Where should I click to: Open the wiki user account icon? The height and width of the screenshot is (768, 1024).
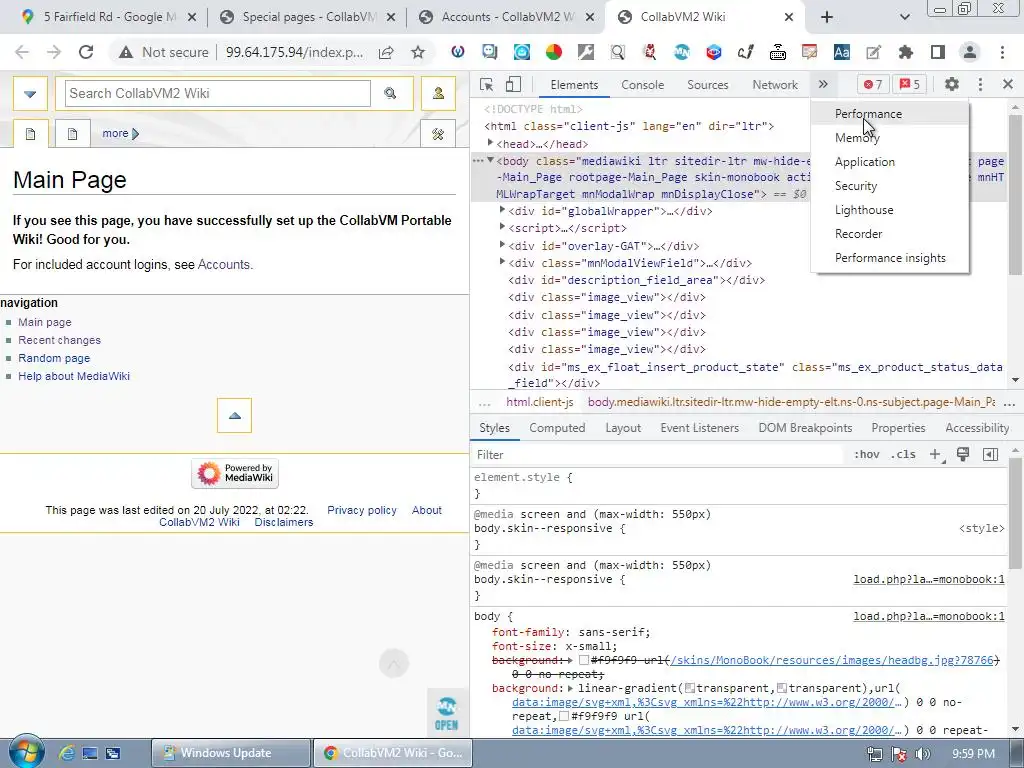[438, 93]
